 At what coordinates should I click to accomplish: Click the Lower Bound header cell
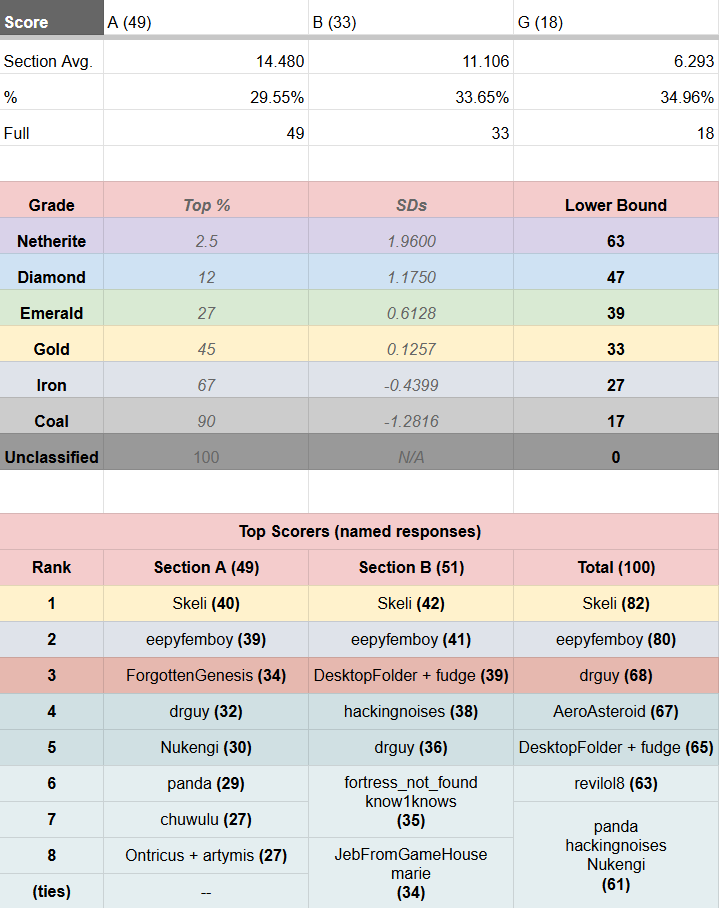pyautogui.click(x=616, y=200)
